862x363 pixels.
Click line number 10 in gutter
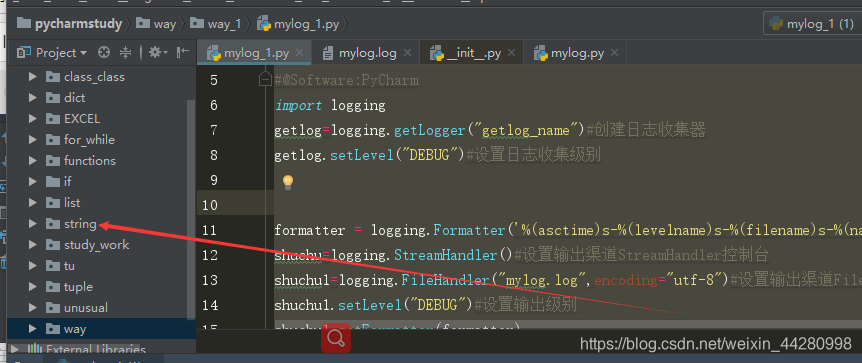point(210,205)
